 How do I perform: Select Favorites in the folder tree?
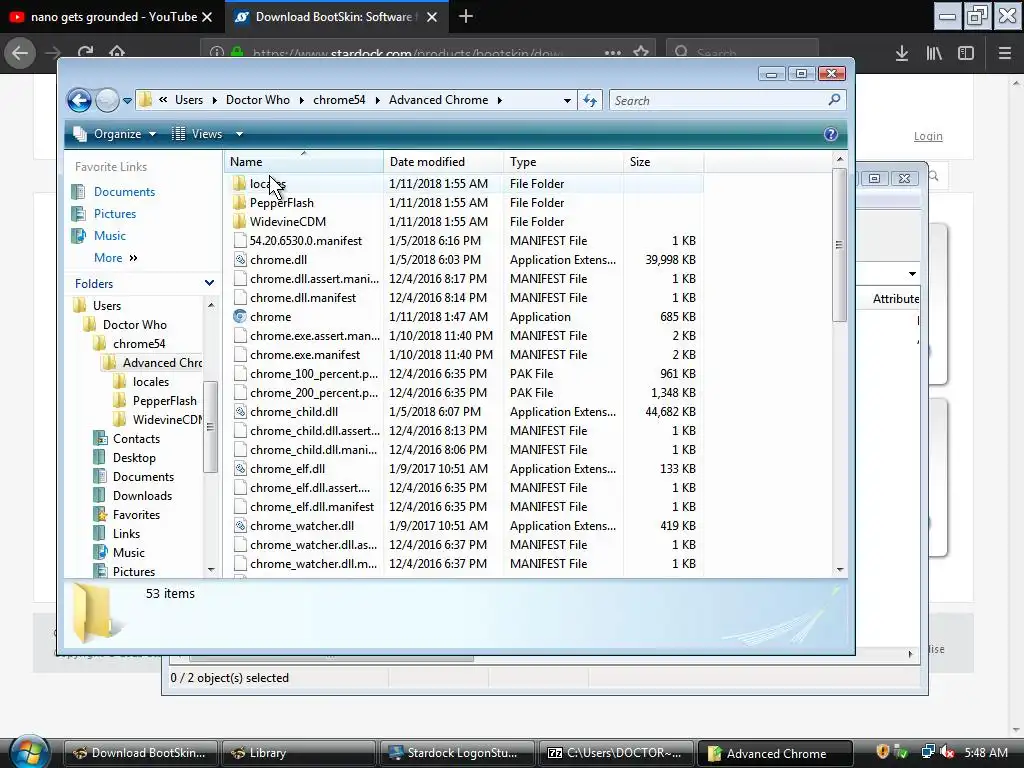136,515
